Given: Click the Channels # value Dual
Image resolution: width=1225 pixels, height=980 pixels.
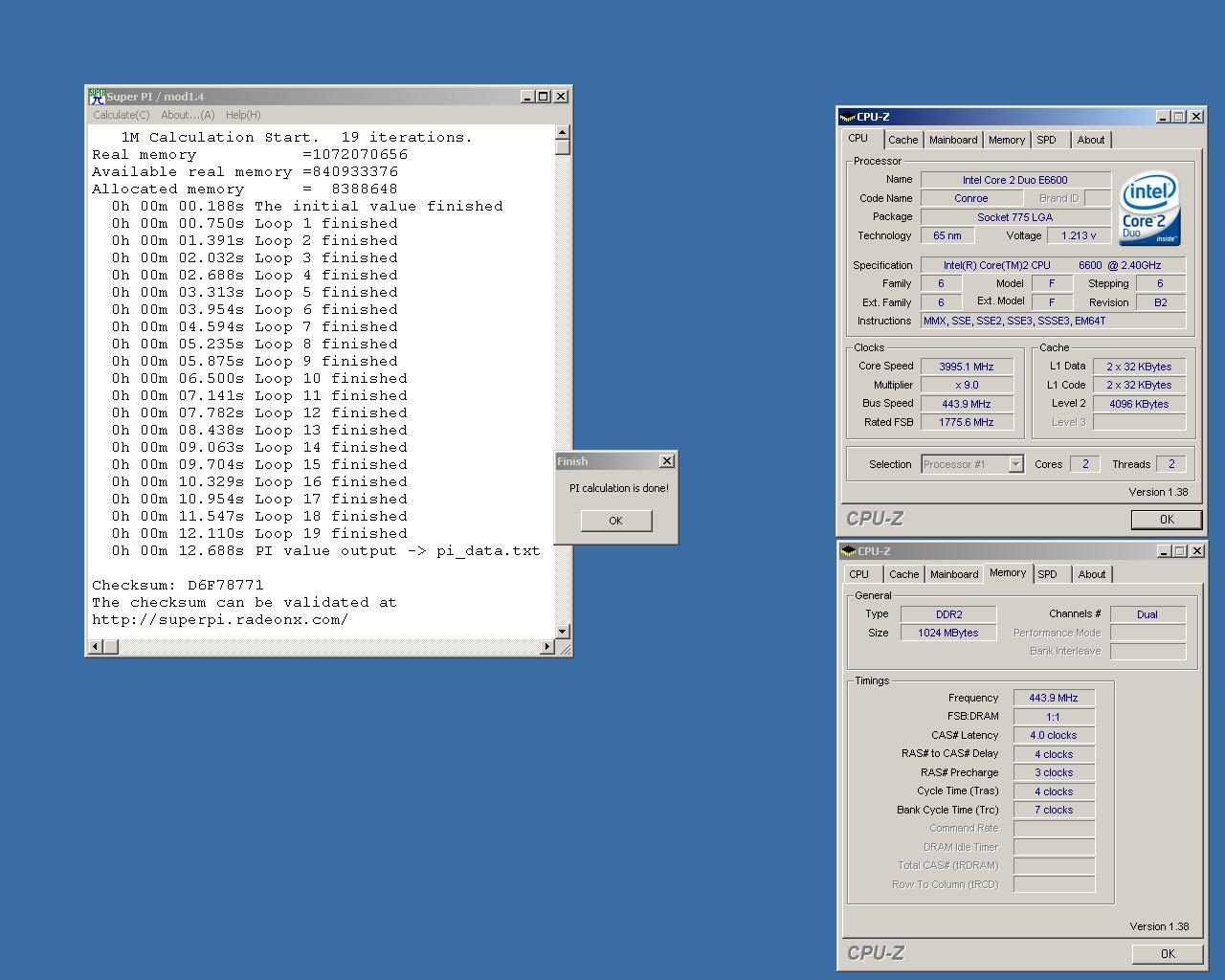Looking at the screenshot, I should [x=1147, y=614].
